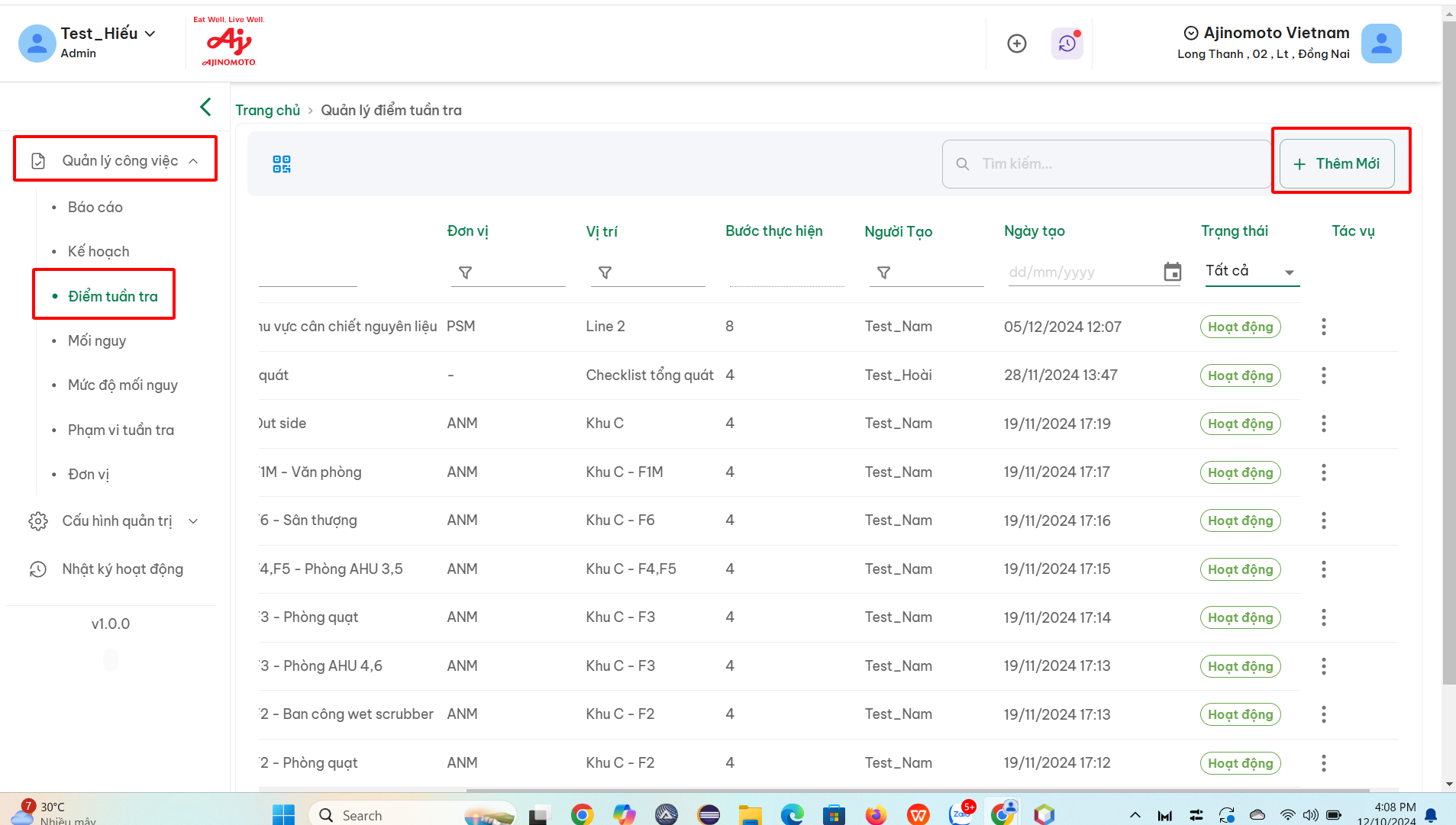Open the Báo cáo menu item
Viewport: 1456px width, 825px height.
tap(95, 207)
